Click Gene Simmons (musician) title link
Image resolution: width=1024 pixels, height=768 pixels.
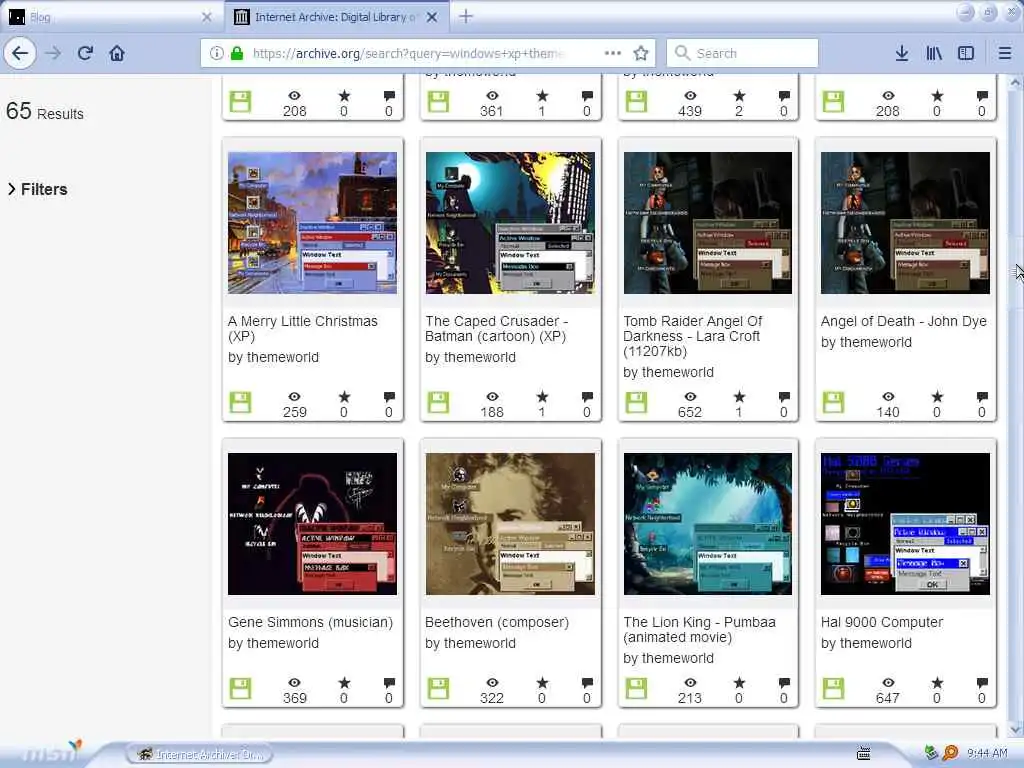(310, 622)
